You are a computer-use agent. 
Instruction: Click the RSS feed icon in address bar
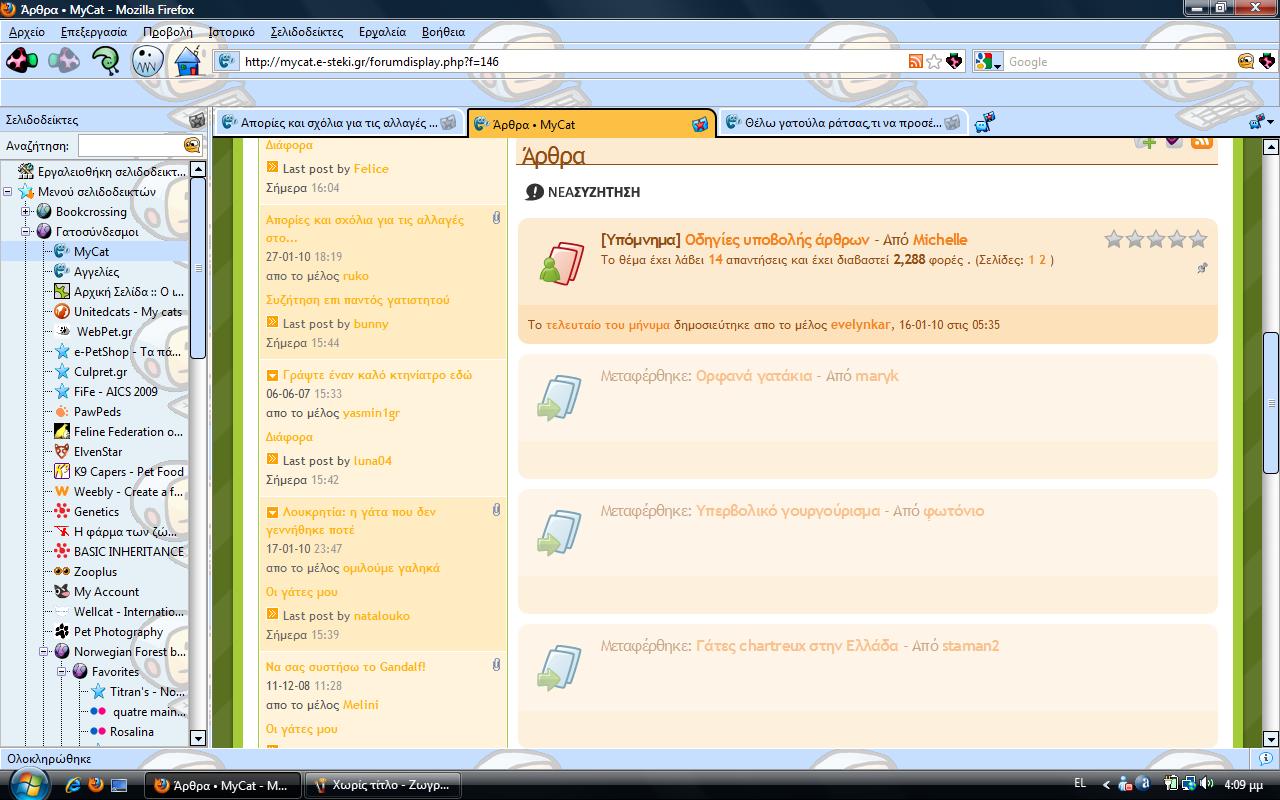pos(915,62)
